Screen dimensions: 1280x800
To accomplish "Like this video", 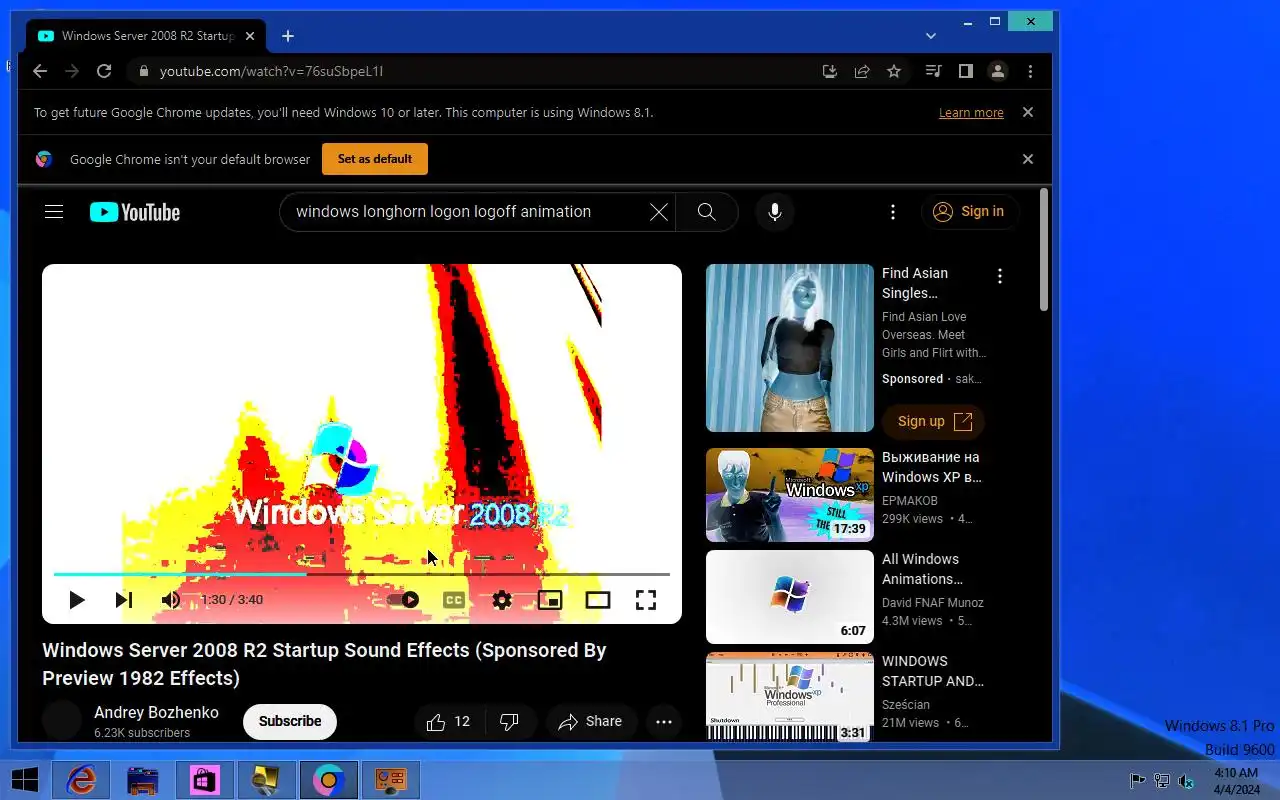I will pyautogui.click(x=448, y=721).
